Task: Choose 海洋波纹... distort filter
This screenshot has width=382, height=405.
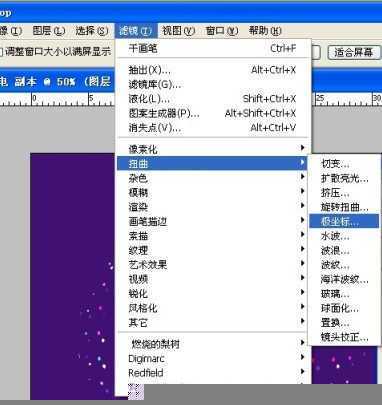Action: click(344, 279)
